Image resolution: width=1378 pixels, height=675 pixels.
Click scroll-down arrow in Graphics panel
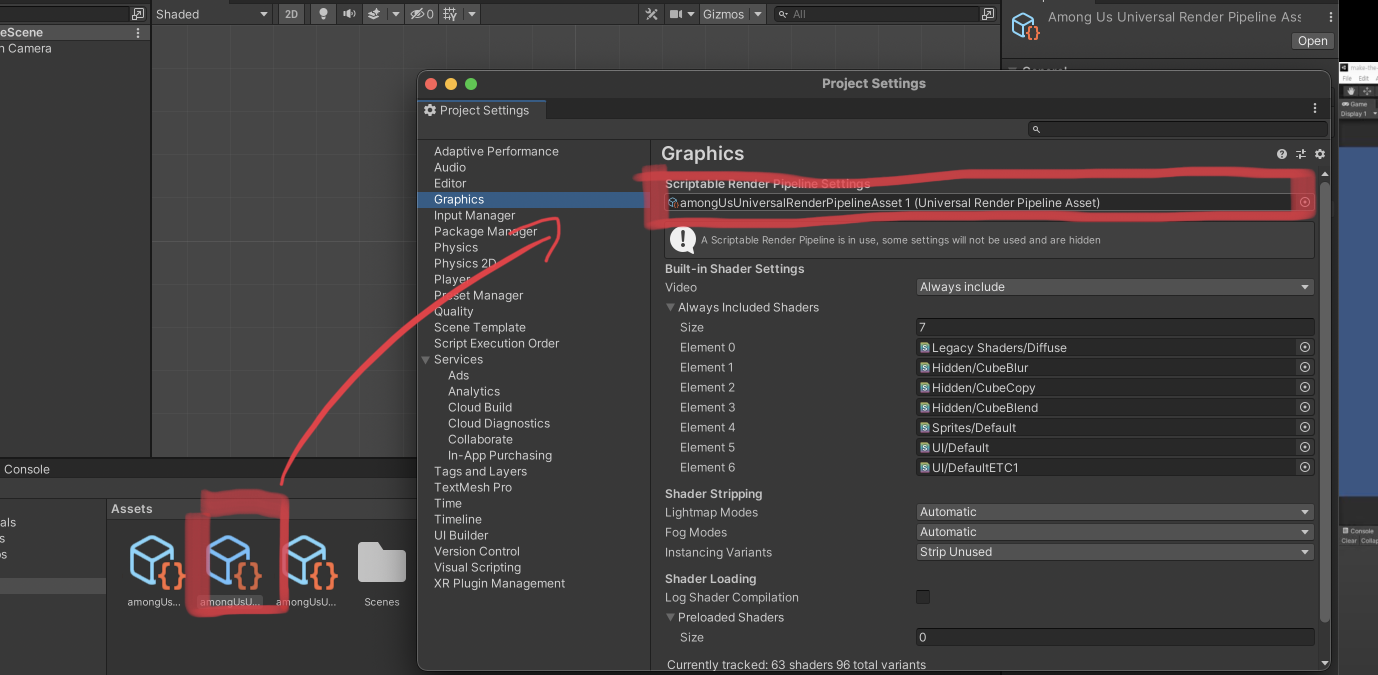tap(1325, 663)
